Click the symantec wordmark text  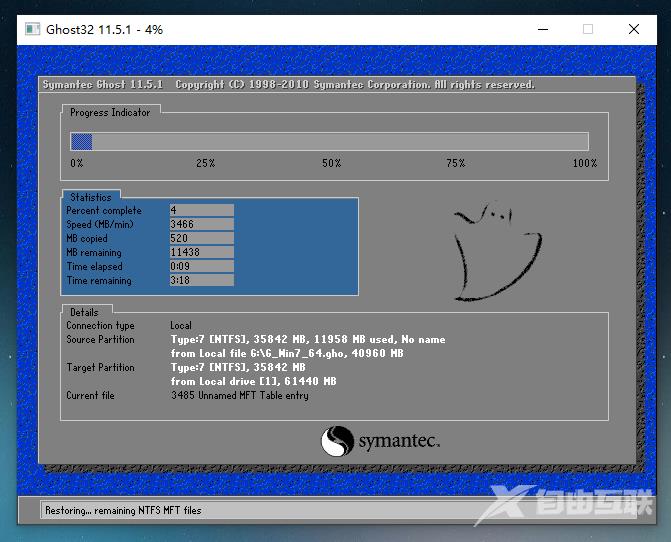[399, 441]
